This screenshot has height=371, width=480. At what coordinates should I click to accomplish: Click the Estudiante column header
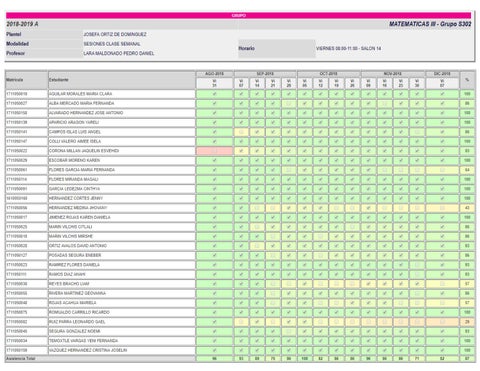[59, 80]
